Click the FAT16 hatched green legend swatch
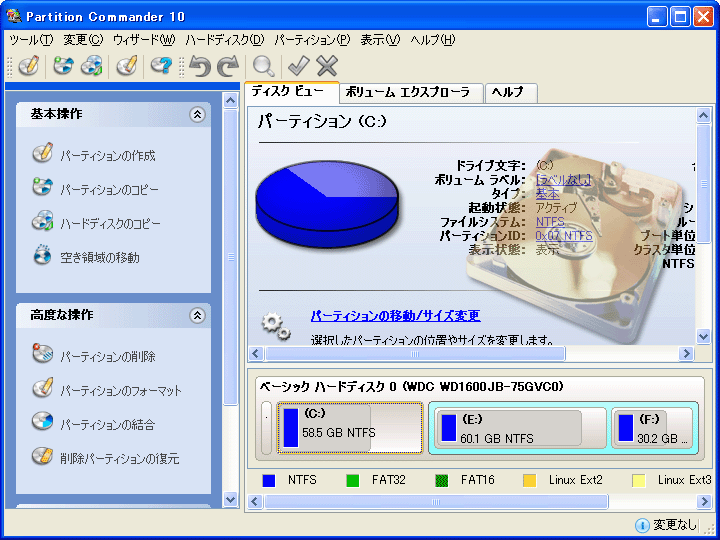This screenshot has height=540, width=720. point(441,481)
